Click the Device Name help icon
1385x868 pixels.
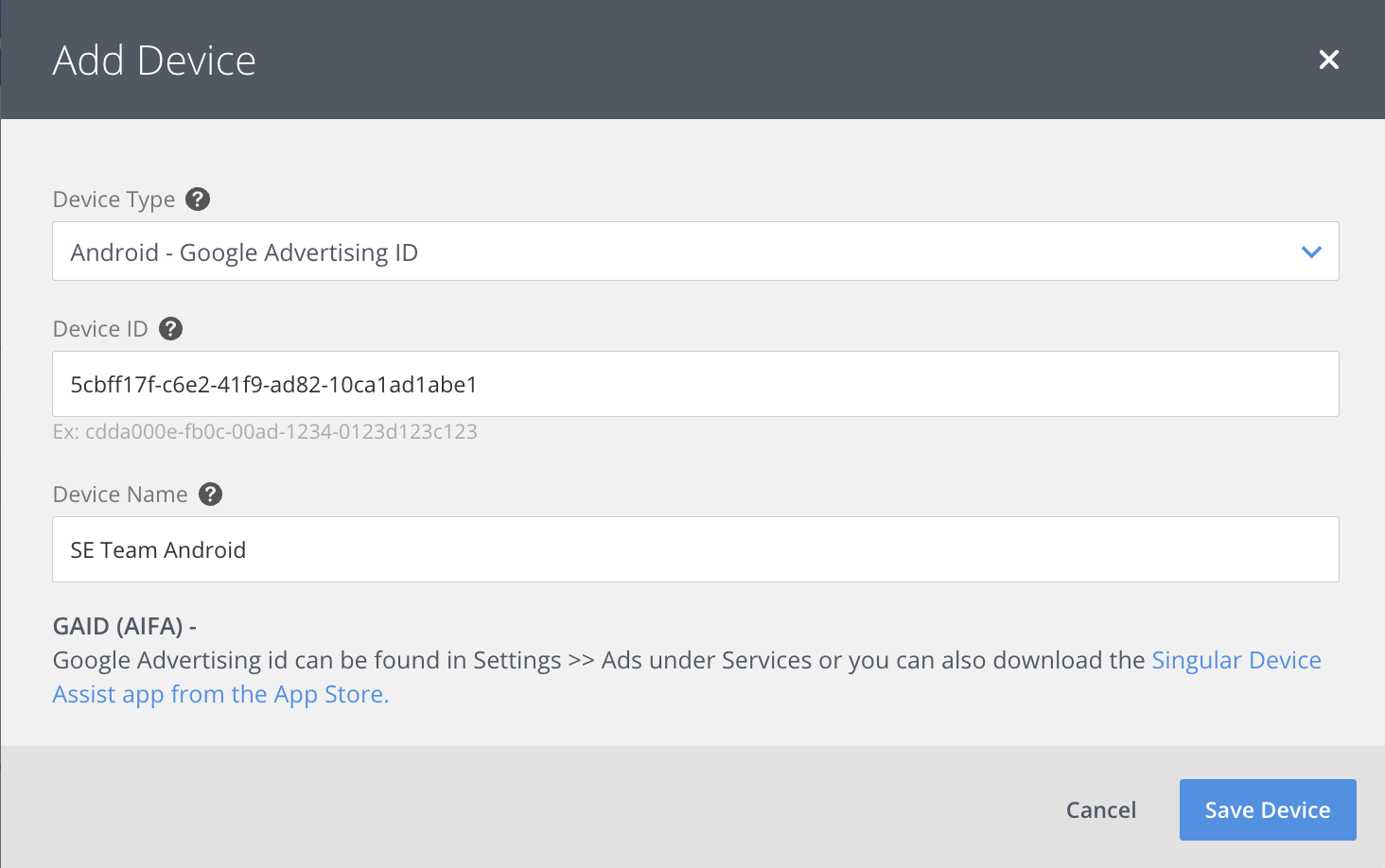pos(210,495)
